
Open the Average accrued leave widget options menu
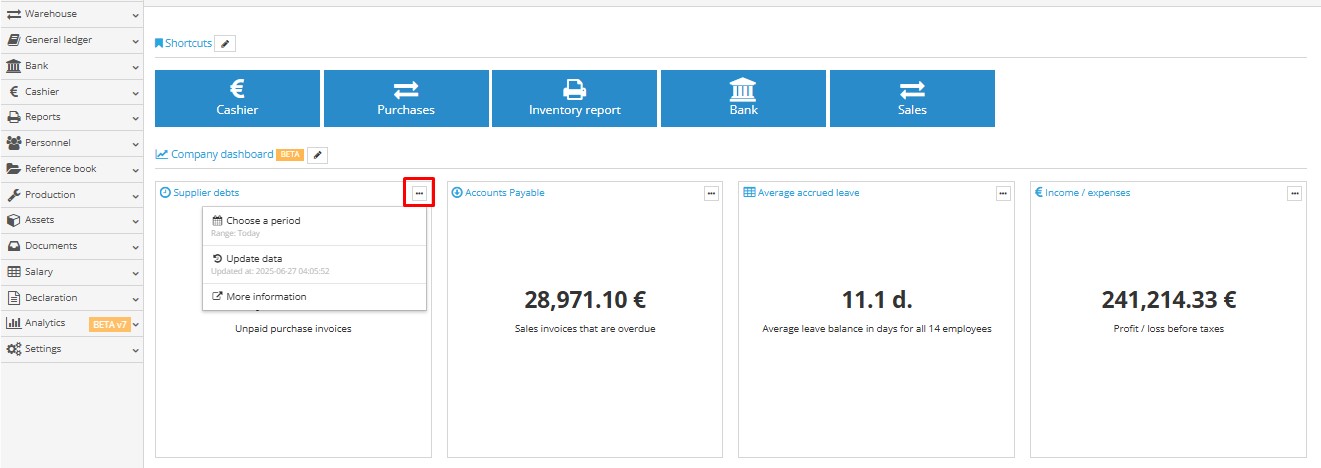coord(1002,194)
